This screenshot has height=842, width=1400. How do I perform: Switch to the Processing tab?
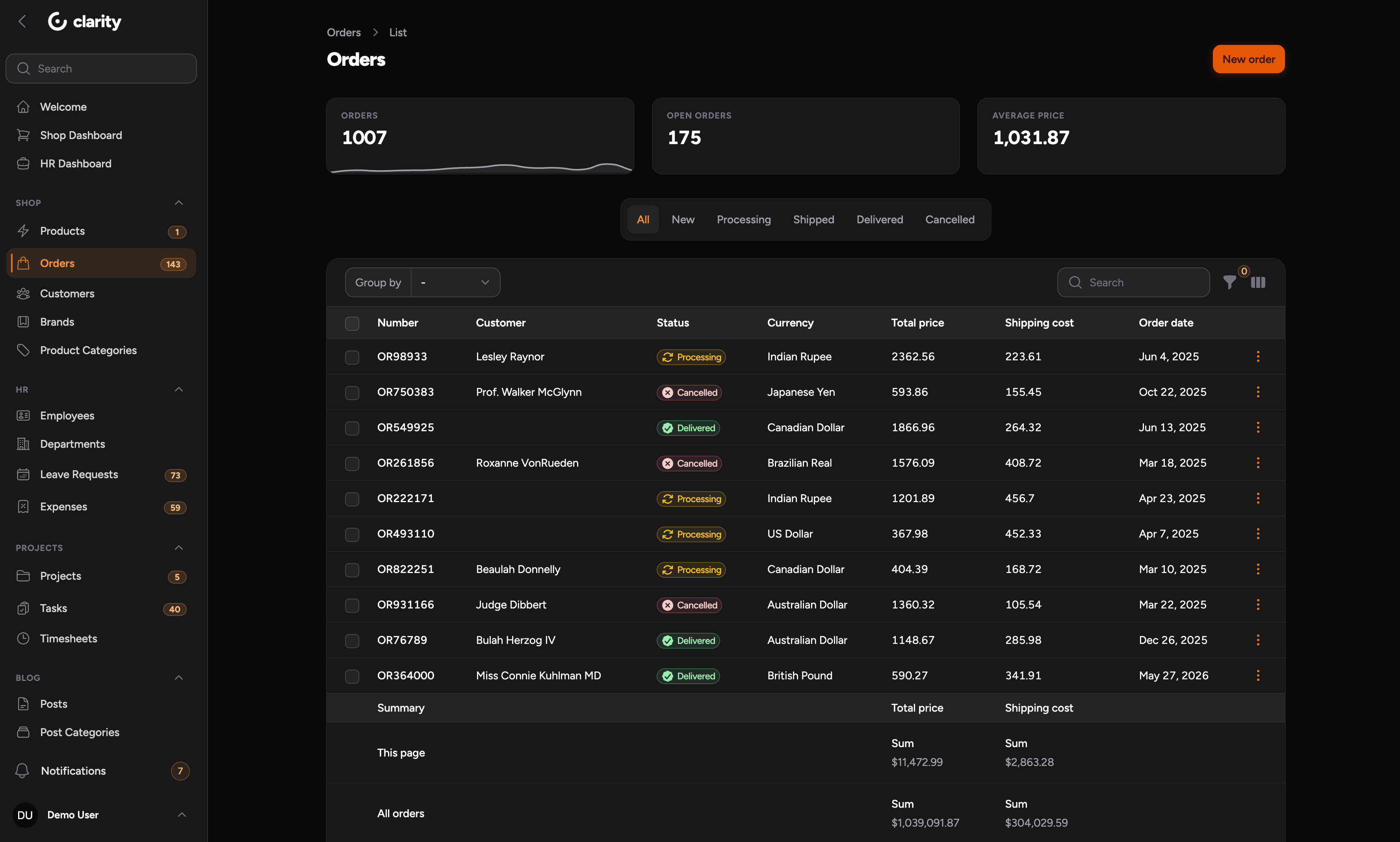(743, 220)
